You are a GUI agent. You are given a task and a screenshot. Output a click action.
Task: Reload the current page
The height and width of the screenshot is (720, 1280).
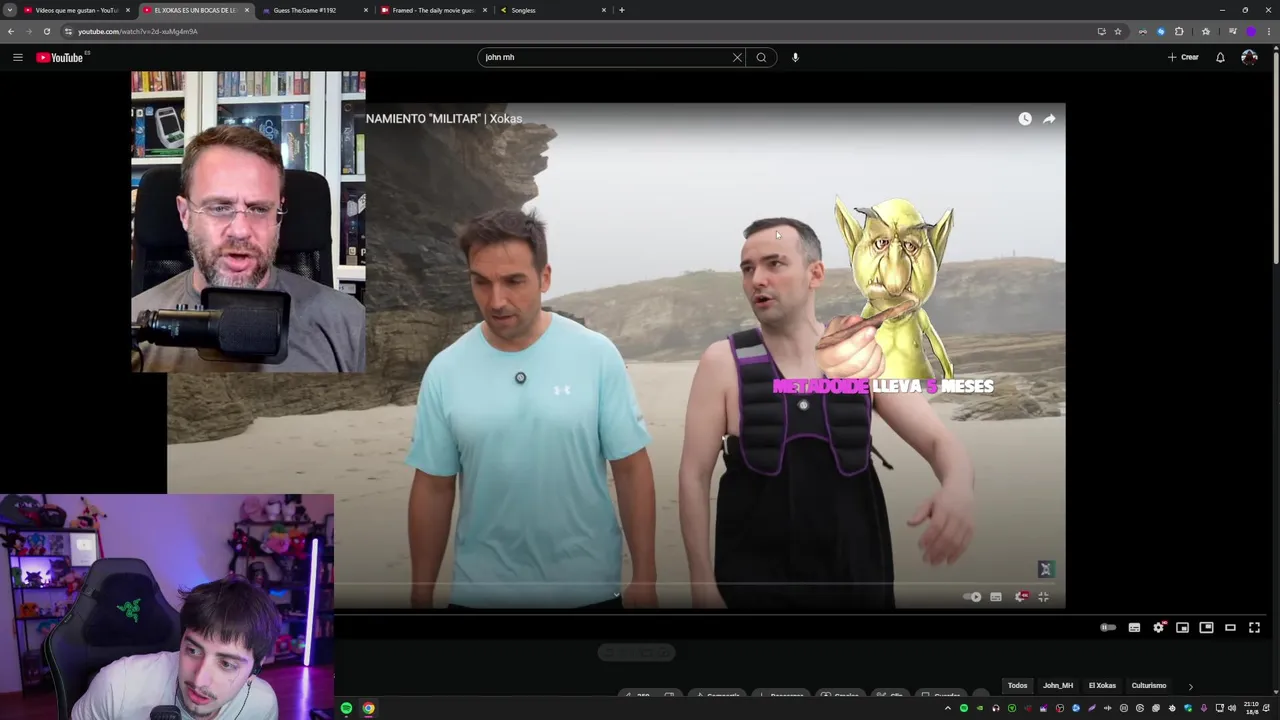[46, 31]
